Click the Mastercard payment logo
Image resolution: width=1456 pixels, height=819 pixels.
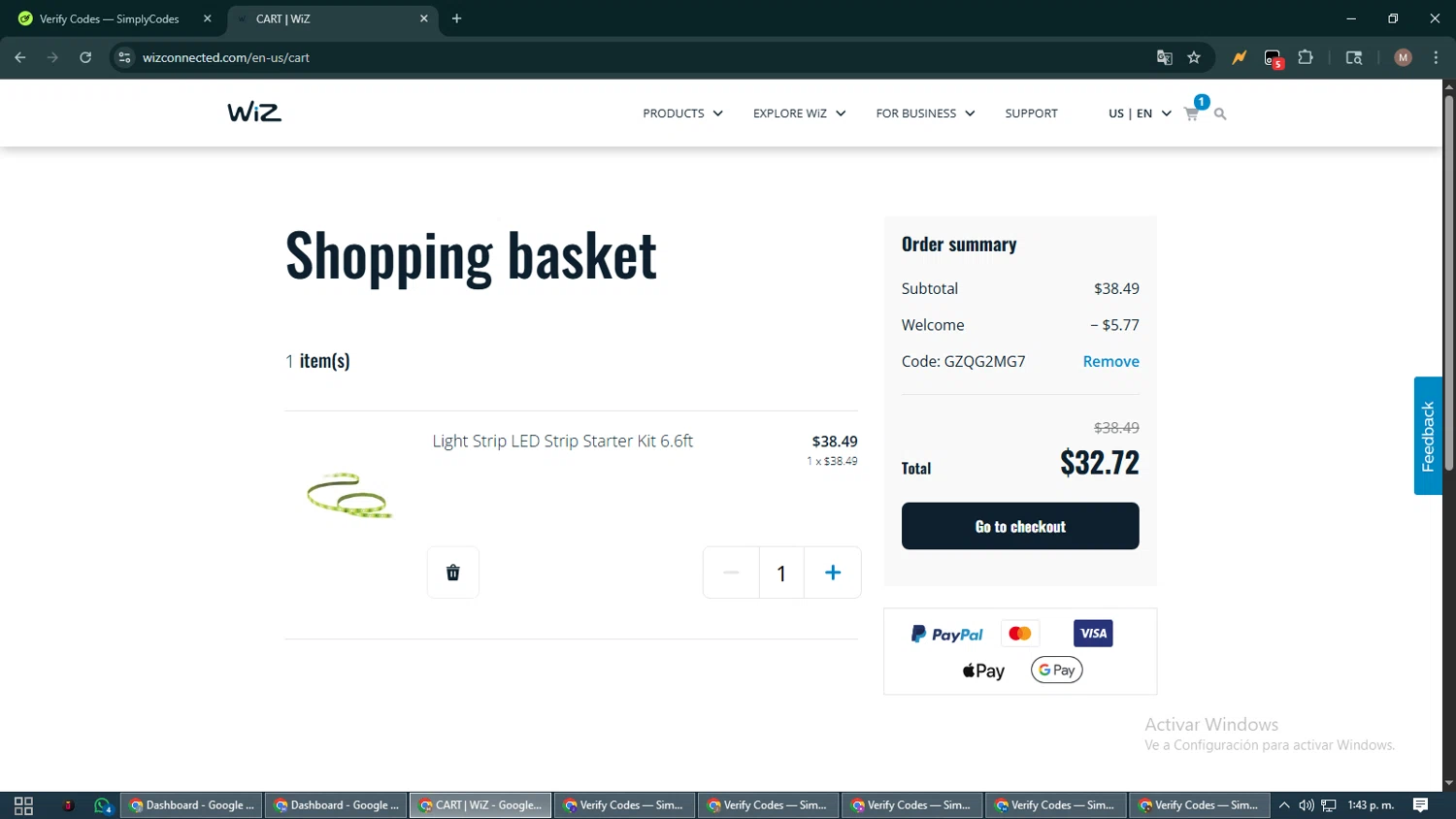(x=1019, y=634)
